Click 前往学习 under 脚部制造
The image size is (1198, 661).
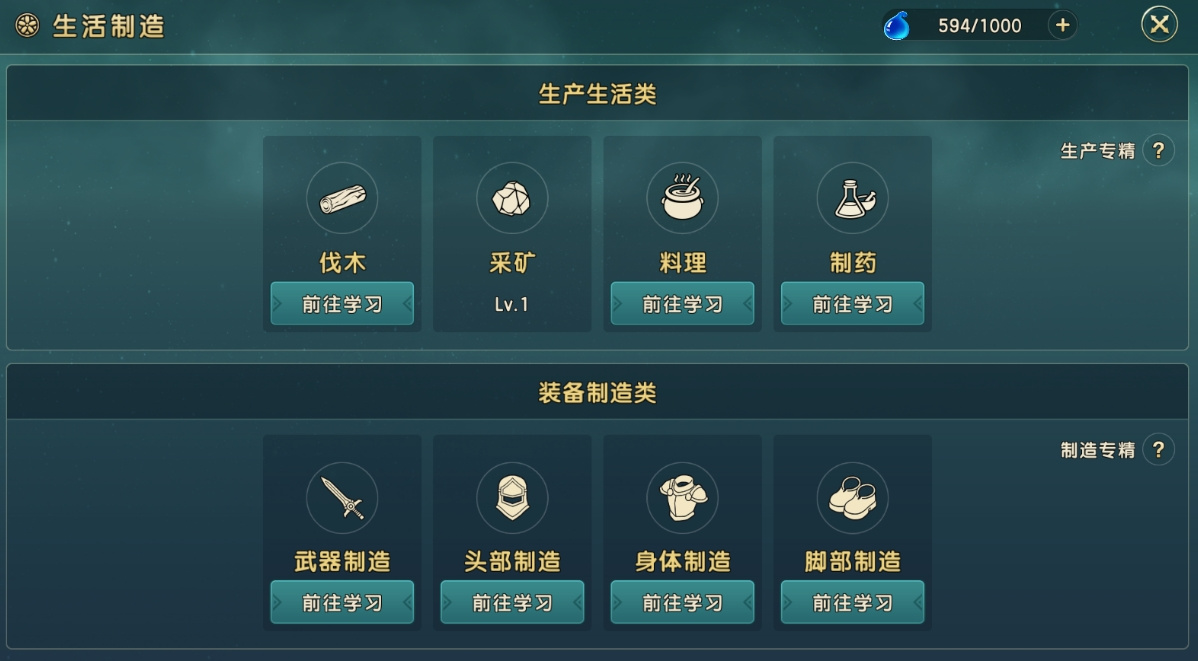[x=853, y=602]
